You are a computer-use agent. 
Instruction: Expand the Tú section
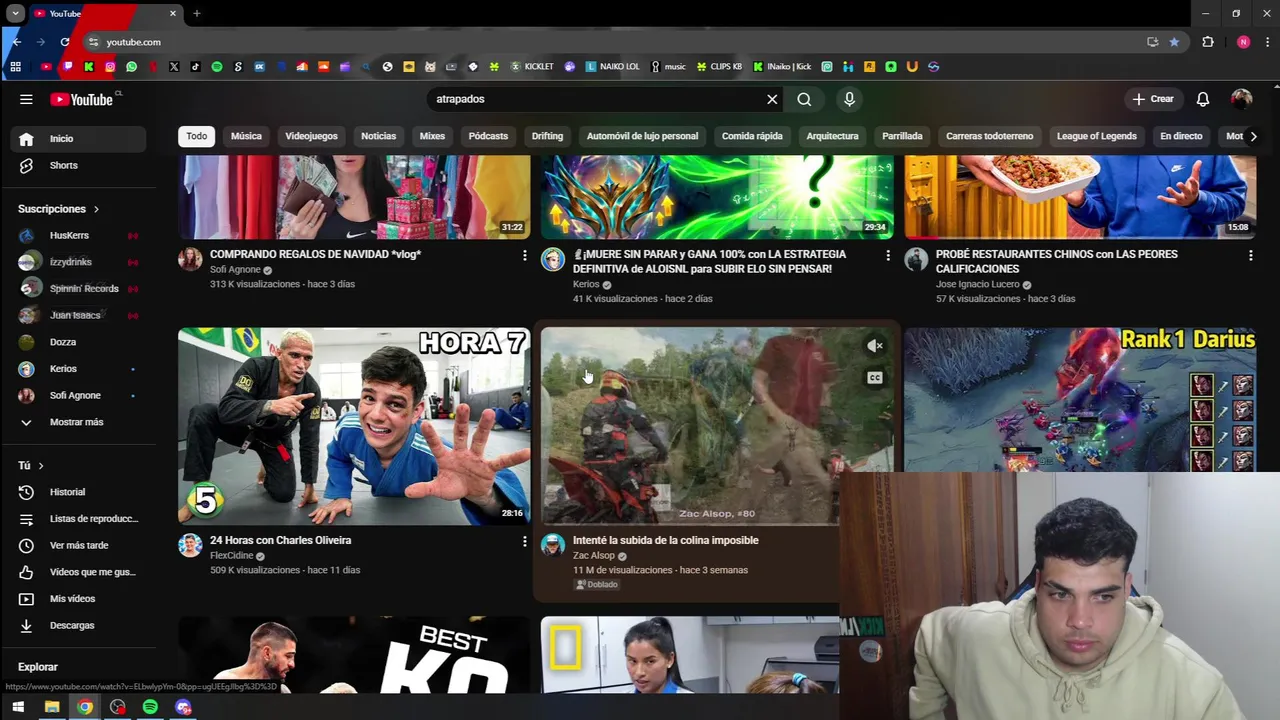coord(31,465)
